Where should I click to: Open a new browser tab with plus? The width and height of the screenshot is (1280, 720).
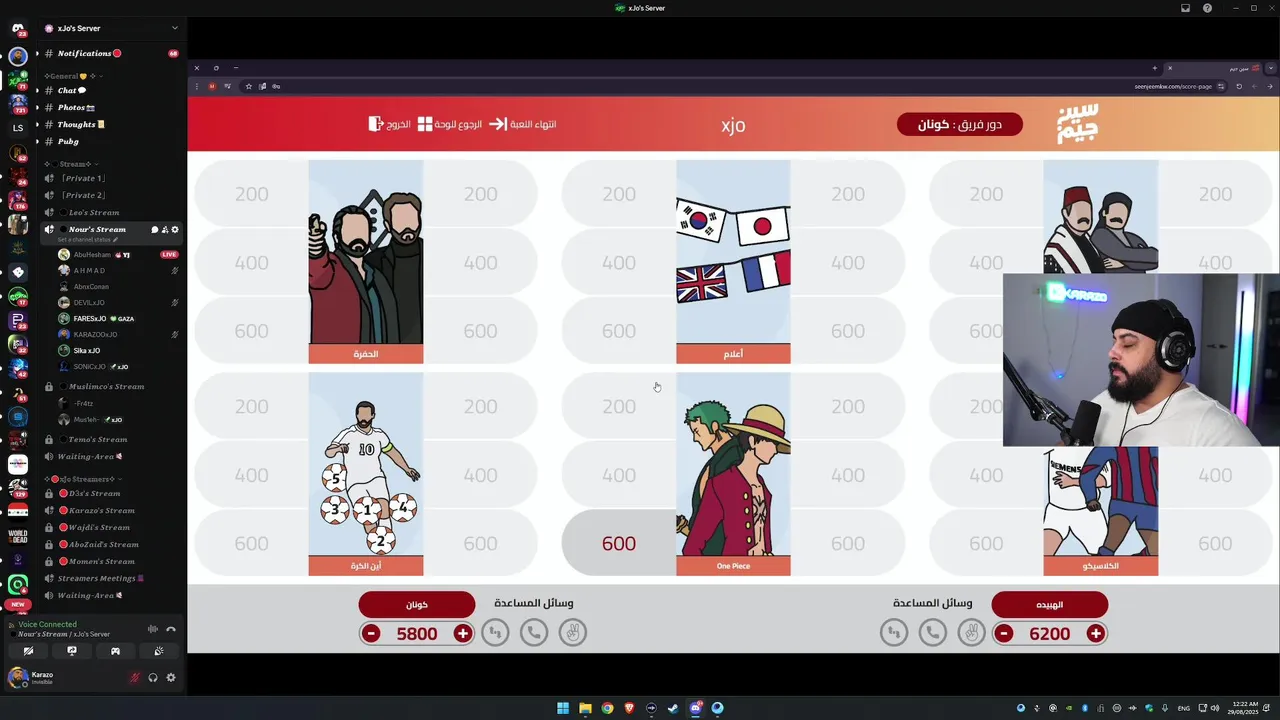point(1154,68)
